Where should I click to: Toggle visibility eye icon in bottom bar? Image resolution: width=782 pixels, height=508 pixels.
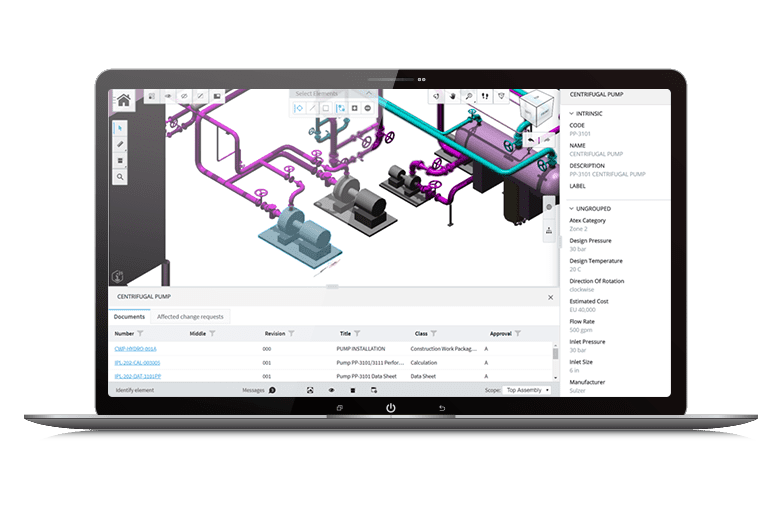point(331,389)
